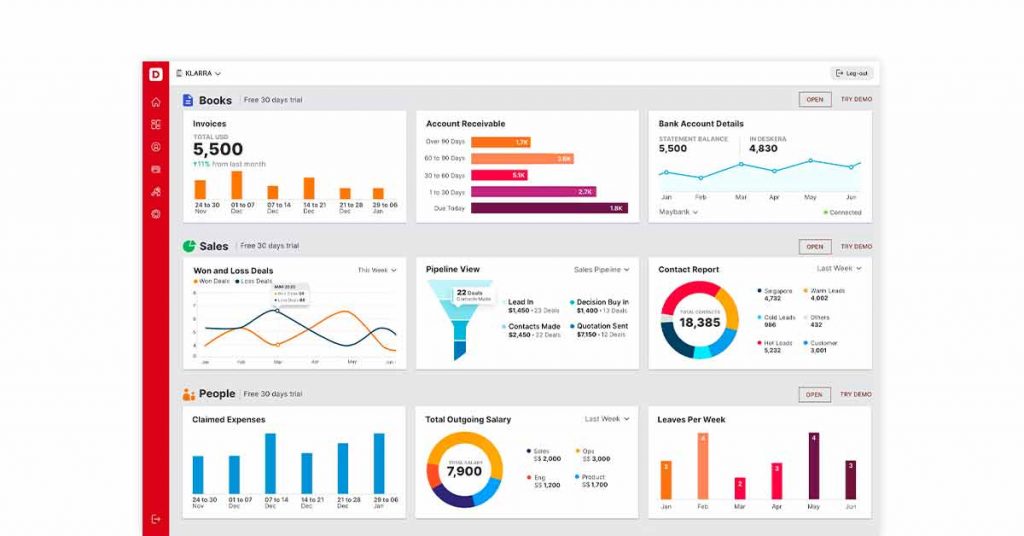The width and height of the screenshot is (1024, 536).
Task: Click TRY DEMO link for Books
Action: [x=856, y=99]
